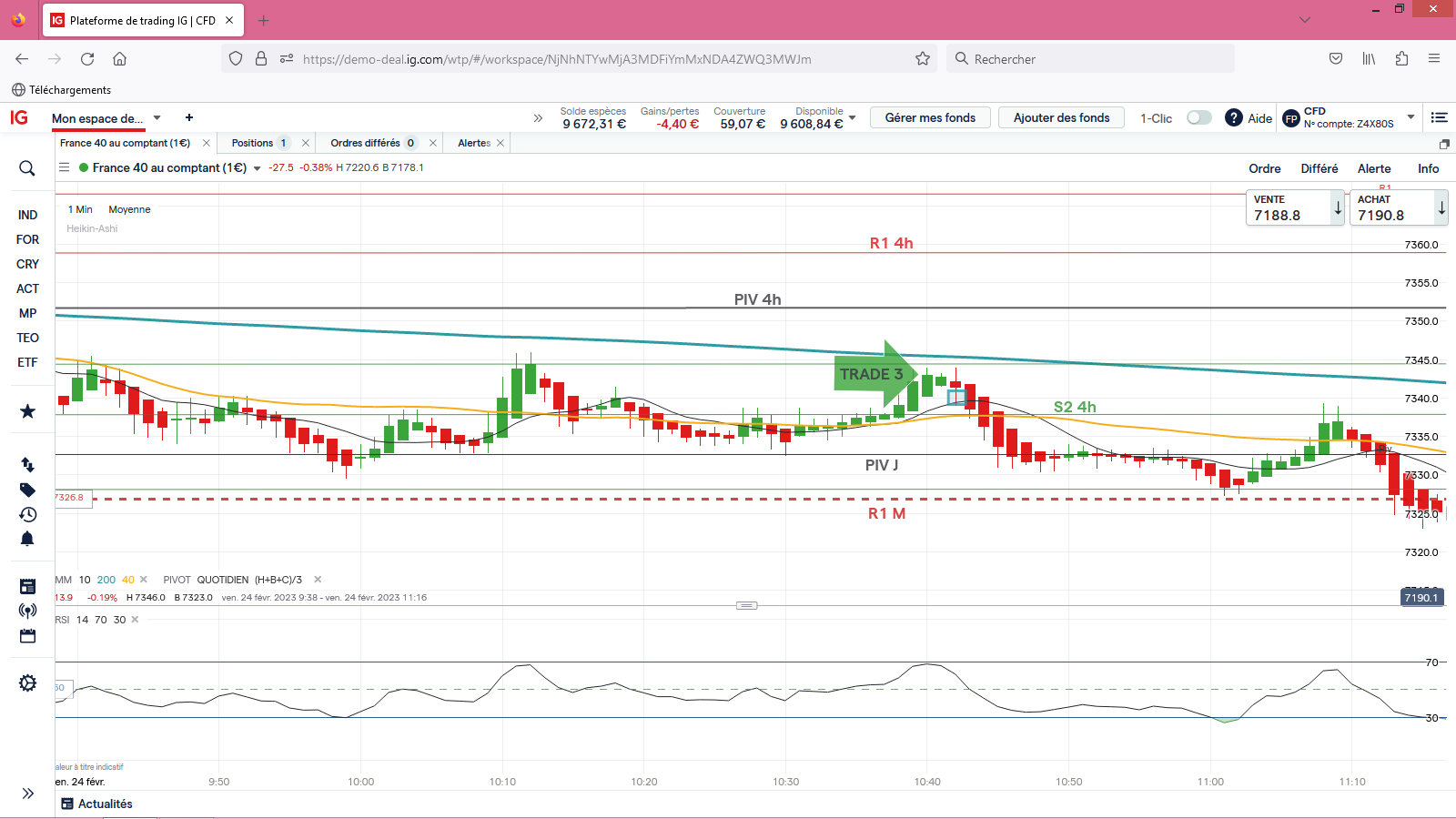Image resolution: width=1456 pixels, height=819 pixels.
Task: Grab the chart/indicator pane resize handle
Action: tap(746, 605)
